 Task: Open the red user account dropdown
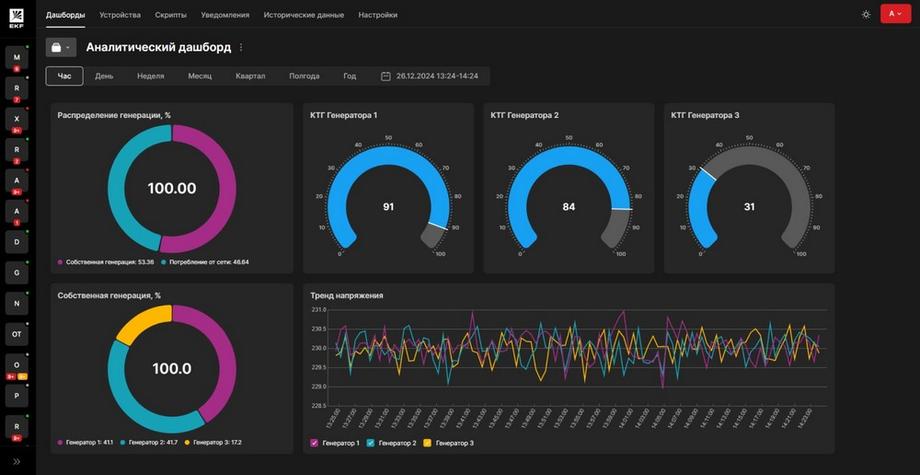click(x=895, y=14)
